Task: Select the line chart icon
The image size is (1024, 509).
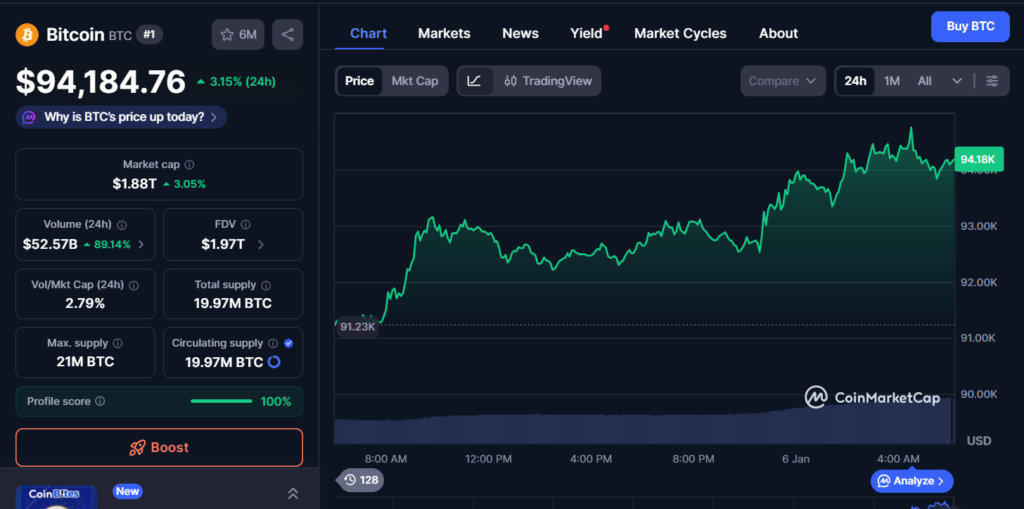Action: click(x=475, y=81)
